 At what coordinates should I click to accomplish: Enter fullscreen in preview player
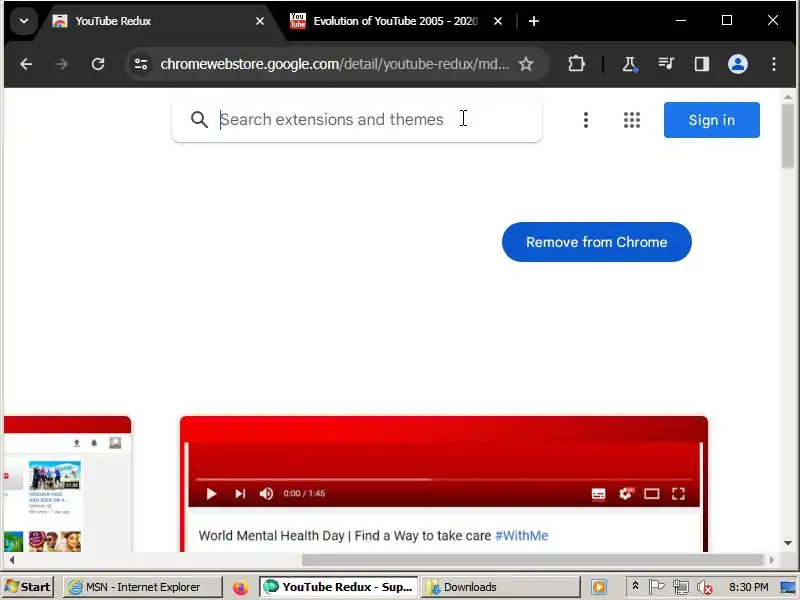click(x=678, y=494)
